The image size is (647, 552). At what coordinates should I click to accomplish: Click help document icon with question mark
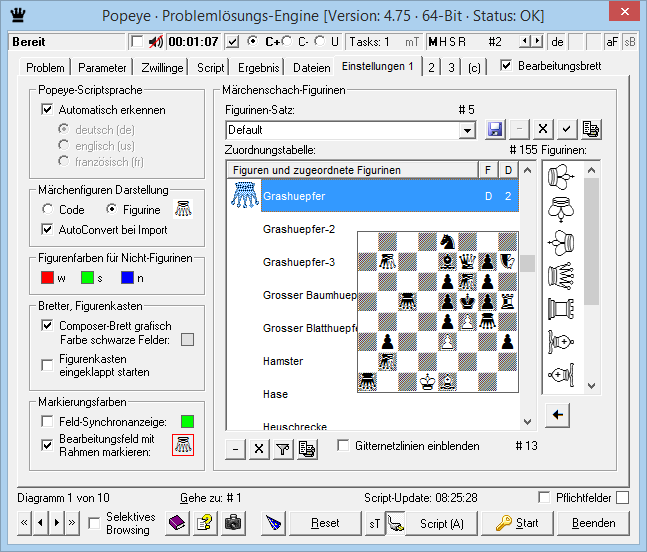[205, 523]
